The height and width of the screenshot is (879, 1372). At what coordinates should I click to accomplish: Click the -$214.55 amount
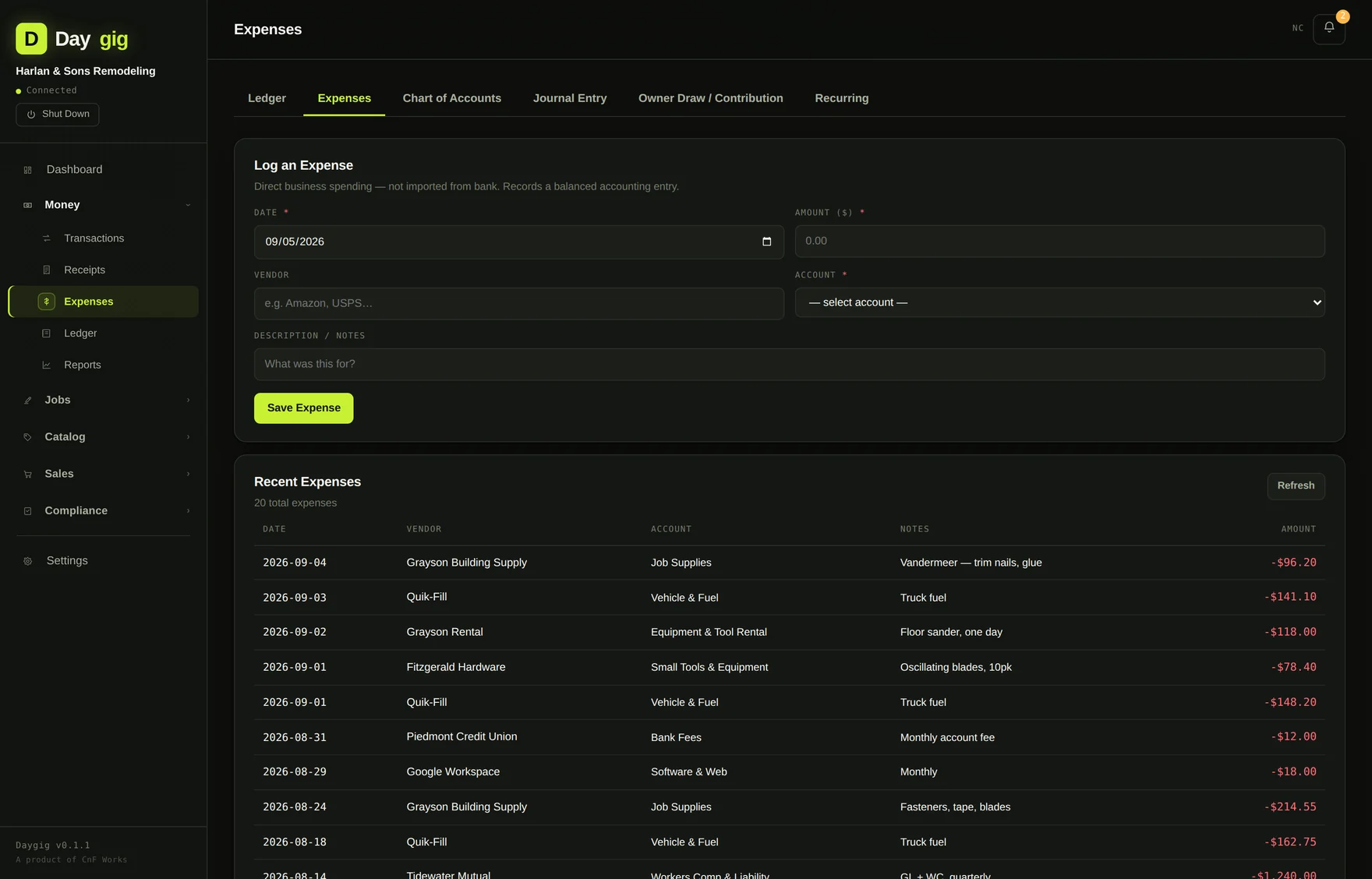[1289, 807]
